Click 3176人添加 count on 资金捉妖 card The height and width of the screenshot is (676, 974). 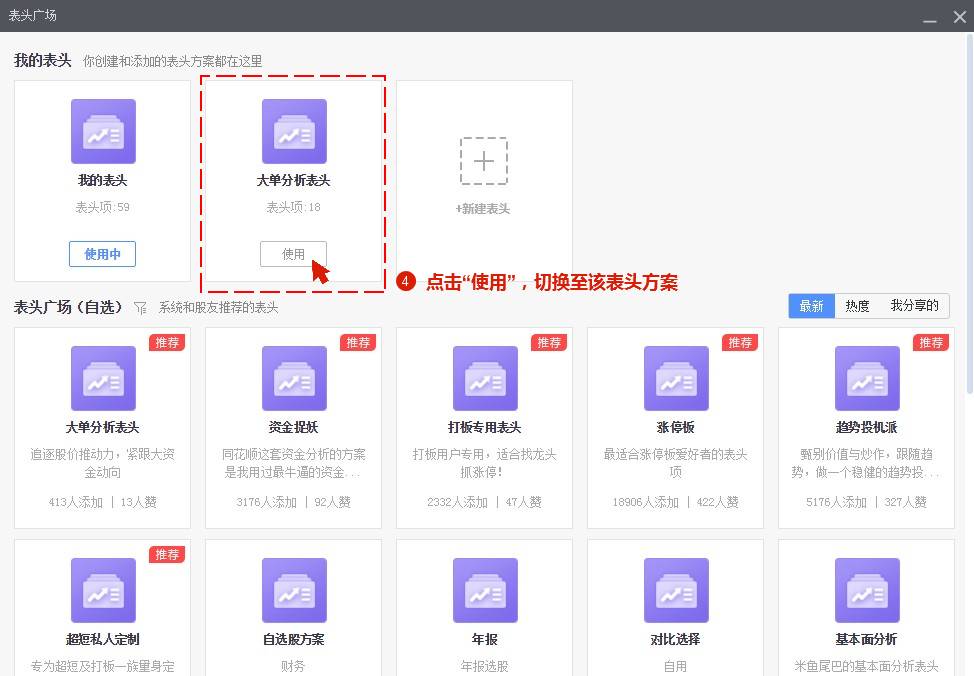pos(266,502)
